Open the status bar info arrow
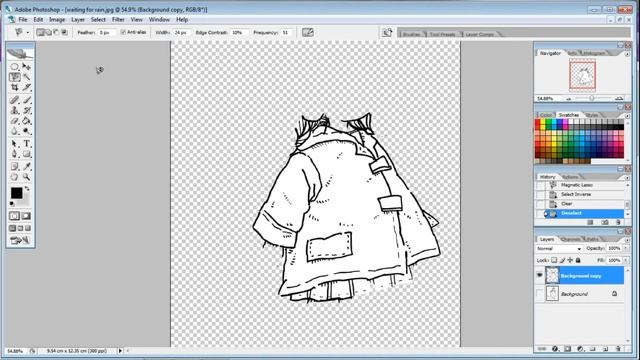Screen dimensions: 640x360 120,351
